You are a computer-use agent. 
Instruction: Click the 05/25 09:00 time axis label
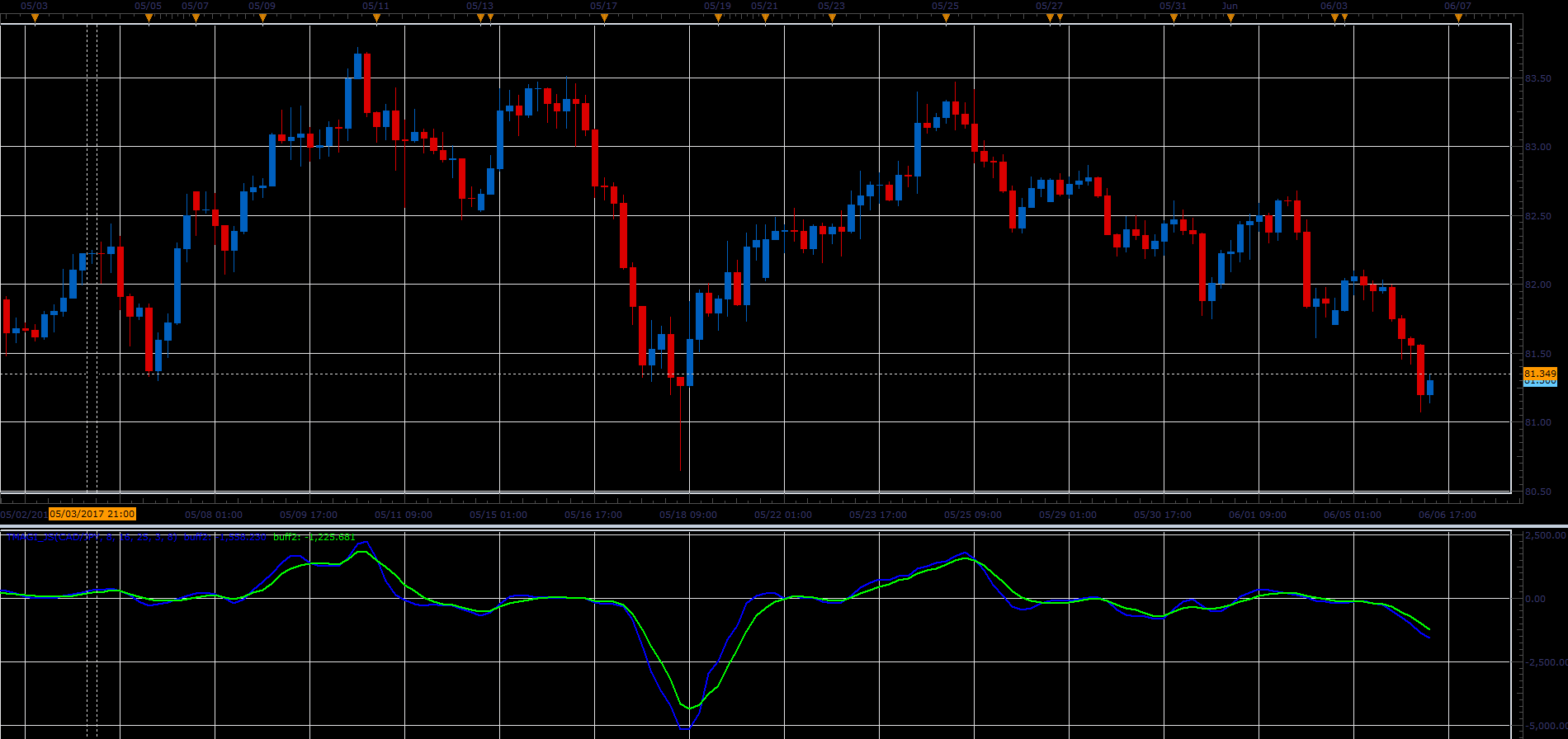pyautogui.click(x=973, y=515)
